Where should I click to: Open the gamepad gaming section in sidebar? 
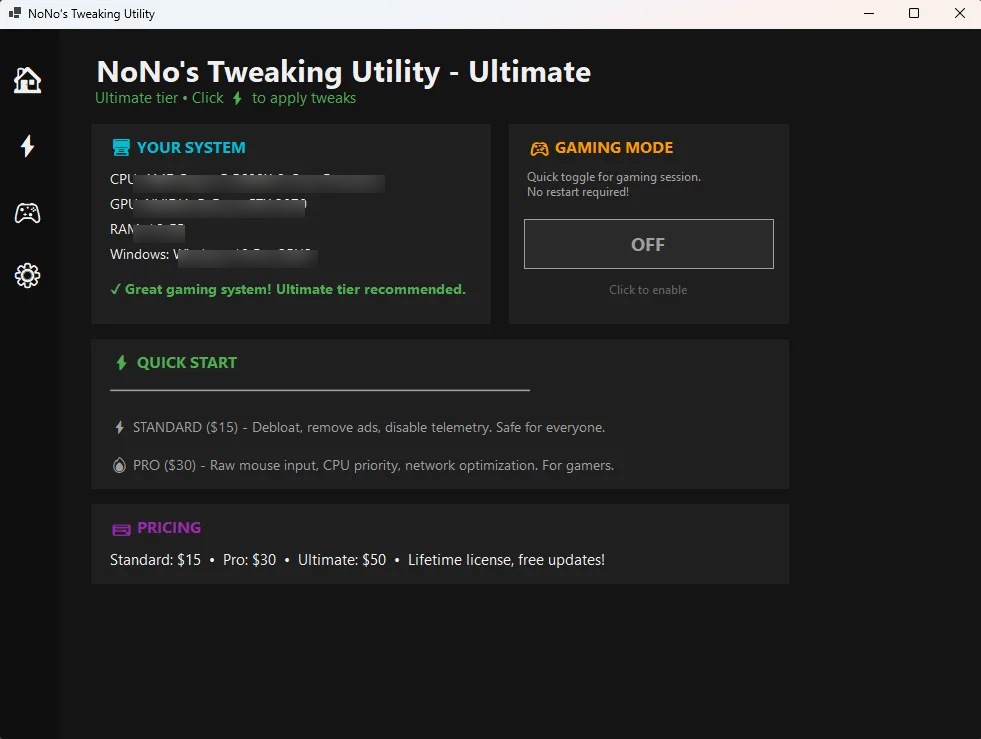point(27,212)
